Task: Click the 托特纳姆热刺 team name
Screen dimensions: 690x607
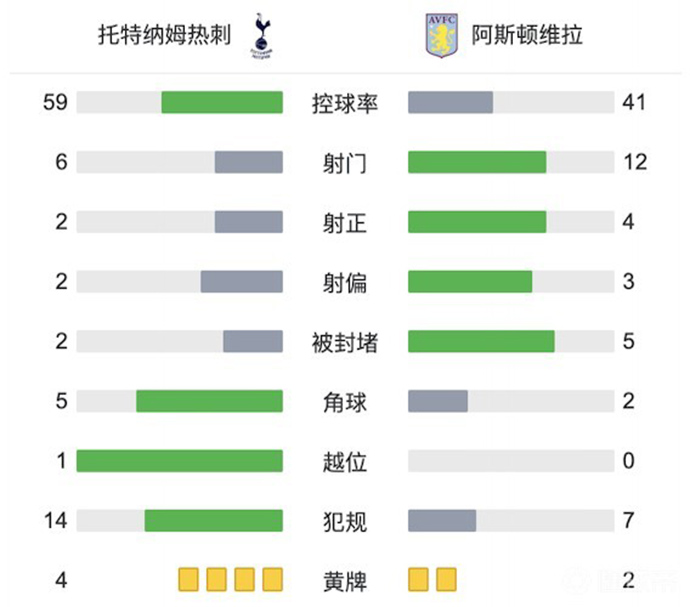Action: pos(165,37)
